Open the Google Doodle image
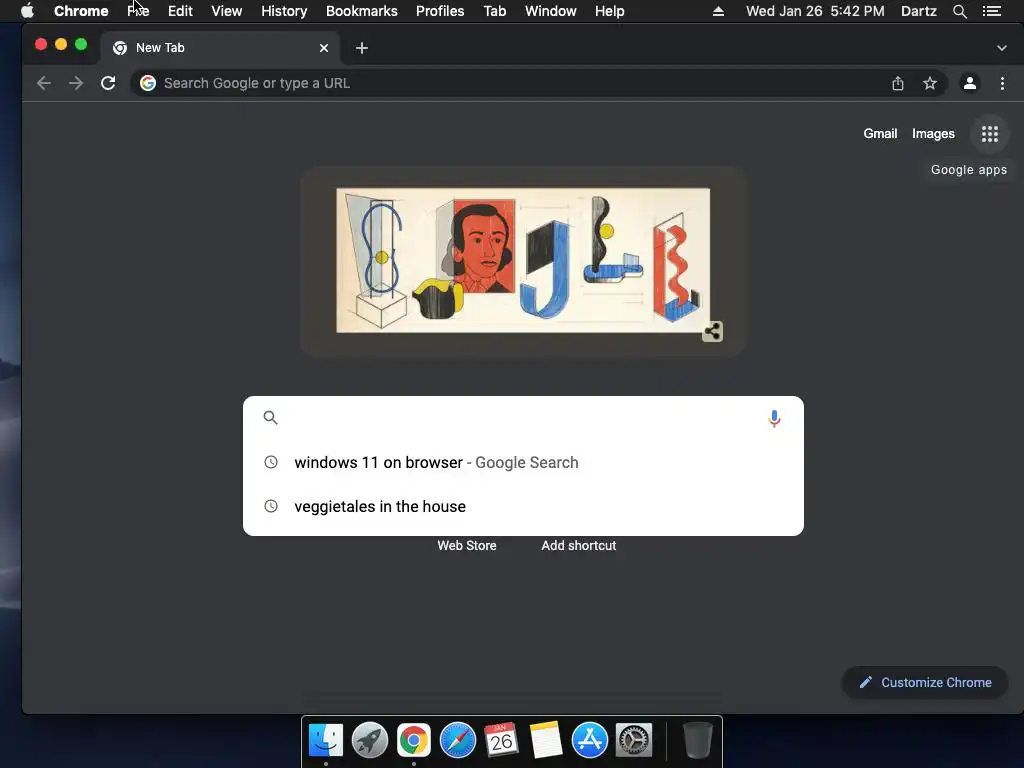The image size is (1024, 768). pos(523,261)
